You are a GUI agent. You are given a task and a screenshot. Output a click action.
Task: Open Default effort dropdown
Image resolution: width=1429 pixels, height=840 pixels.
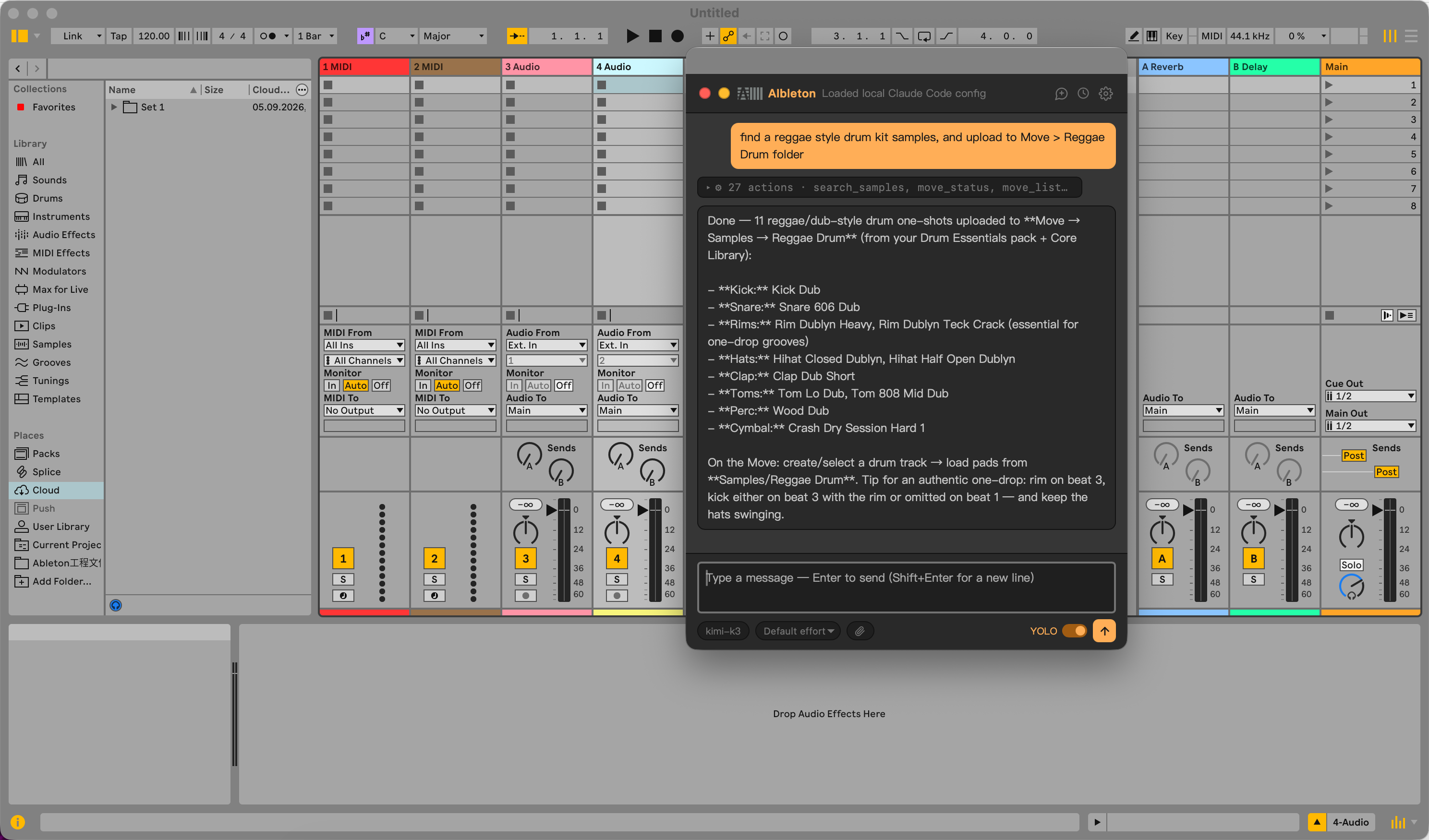[798, 631]
